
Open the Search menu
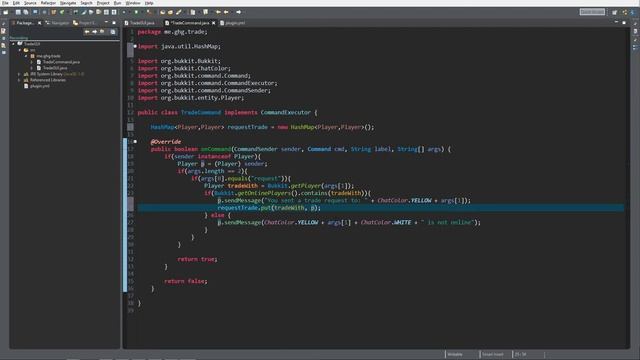point(87,3)
